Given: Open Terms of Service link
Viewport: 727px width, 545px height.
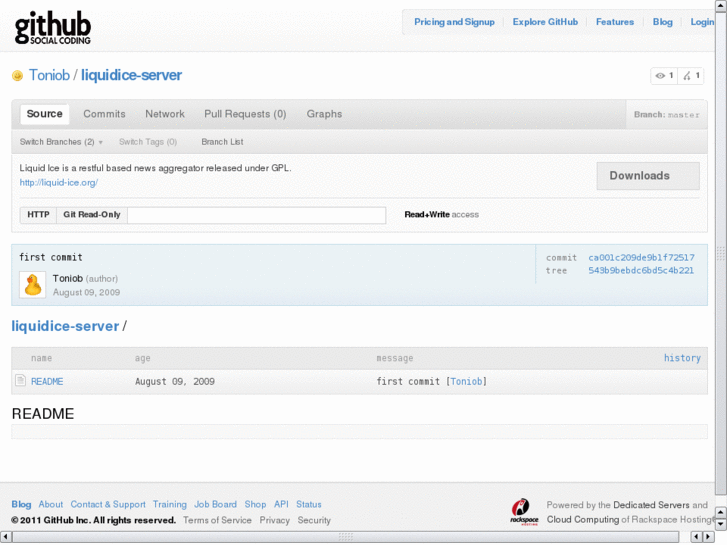Looking at the screenshot, I should click(217, 520).
